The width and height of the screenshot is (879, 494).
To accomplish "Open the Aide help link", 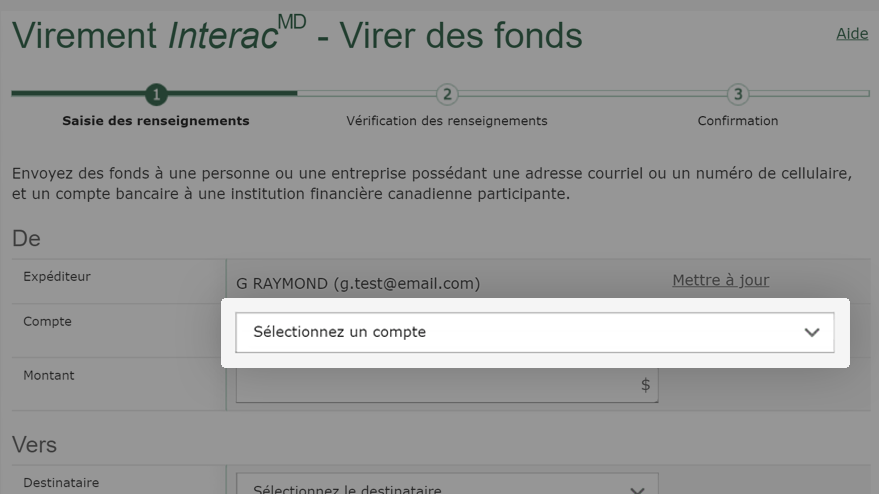I will [x=852, y=34].
